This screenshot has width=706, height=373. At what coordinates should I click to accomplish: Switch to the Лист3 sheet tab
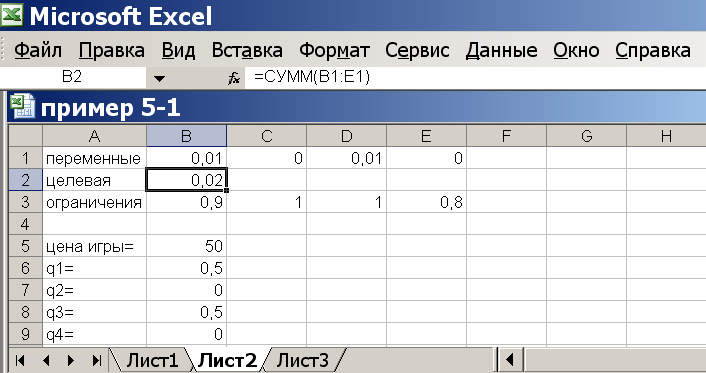click(x=303, y=360)
